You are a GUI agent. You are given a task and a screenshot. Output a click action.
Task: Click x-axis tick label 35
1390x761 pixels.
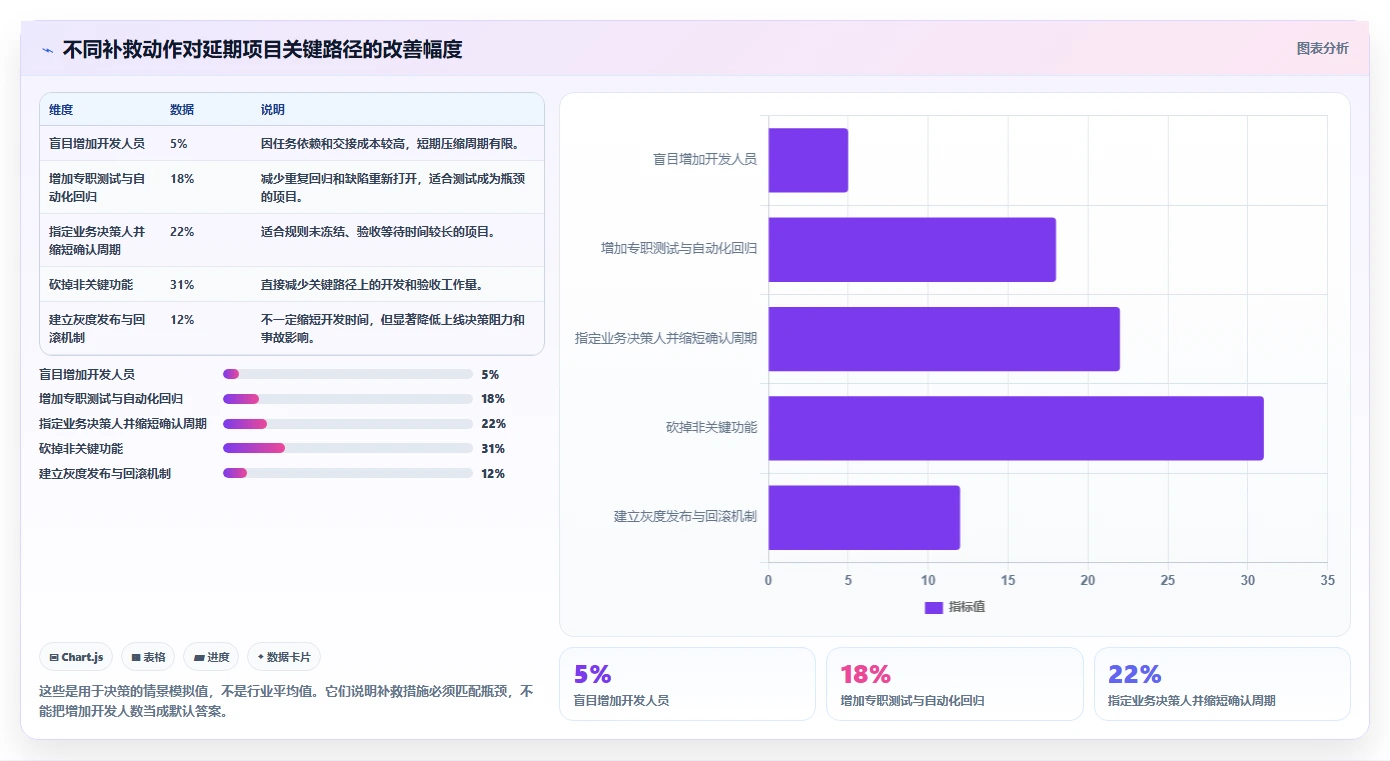[1327, 581]
